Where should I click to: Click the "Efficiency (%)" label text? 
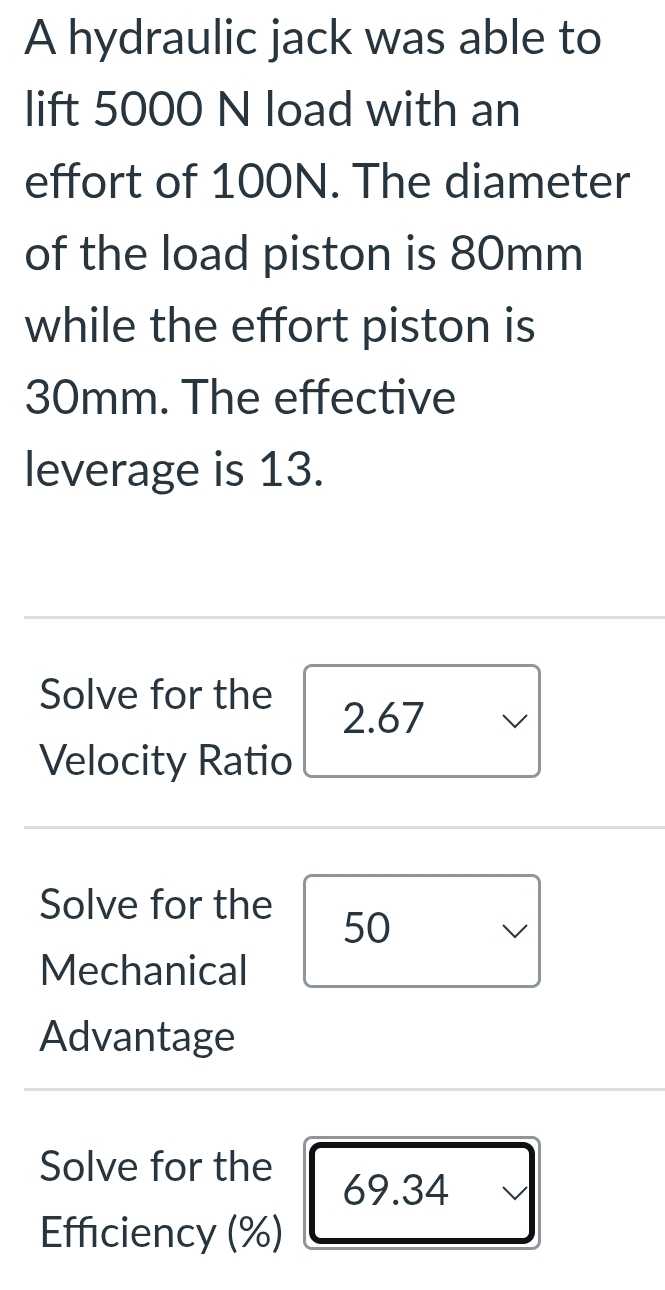(x=160, y=1233)
